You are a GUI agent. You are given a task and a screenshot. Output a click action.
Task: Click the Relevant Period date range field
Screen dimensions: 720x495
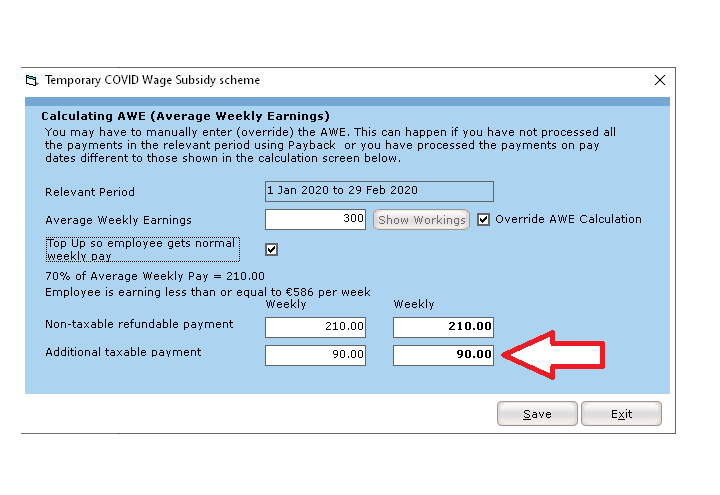379,191
